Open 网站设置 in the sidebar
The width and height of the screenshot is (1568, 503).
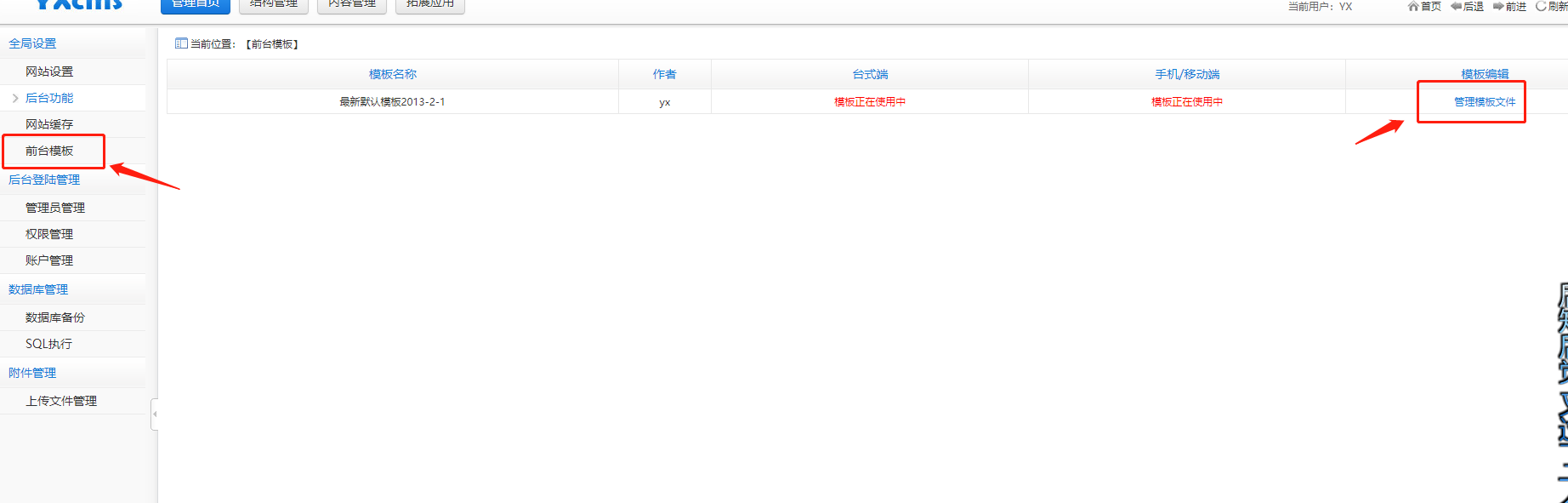(x=49, y=71)
